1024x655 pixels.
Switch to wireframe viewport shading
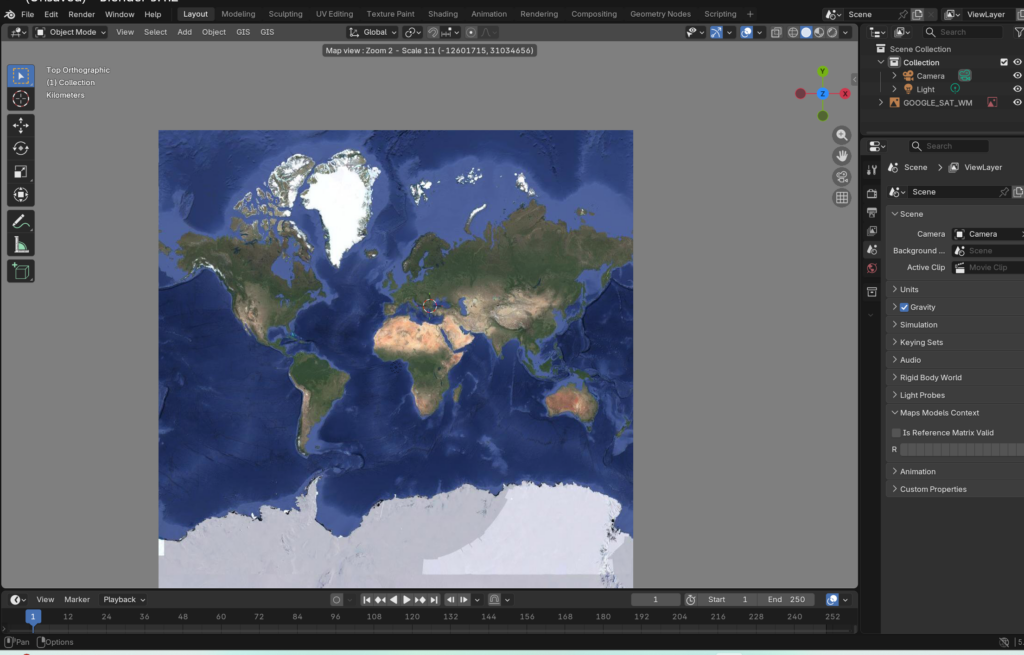coord(793,32)
